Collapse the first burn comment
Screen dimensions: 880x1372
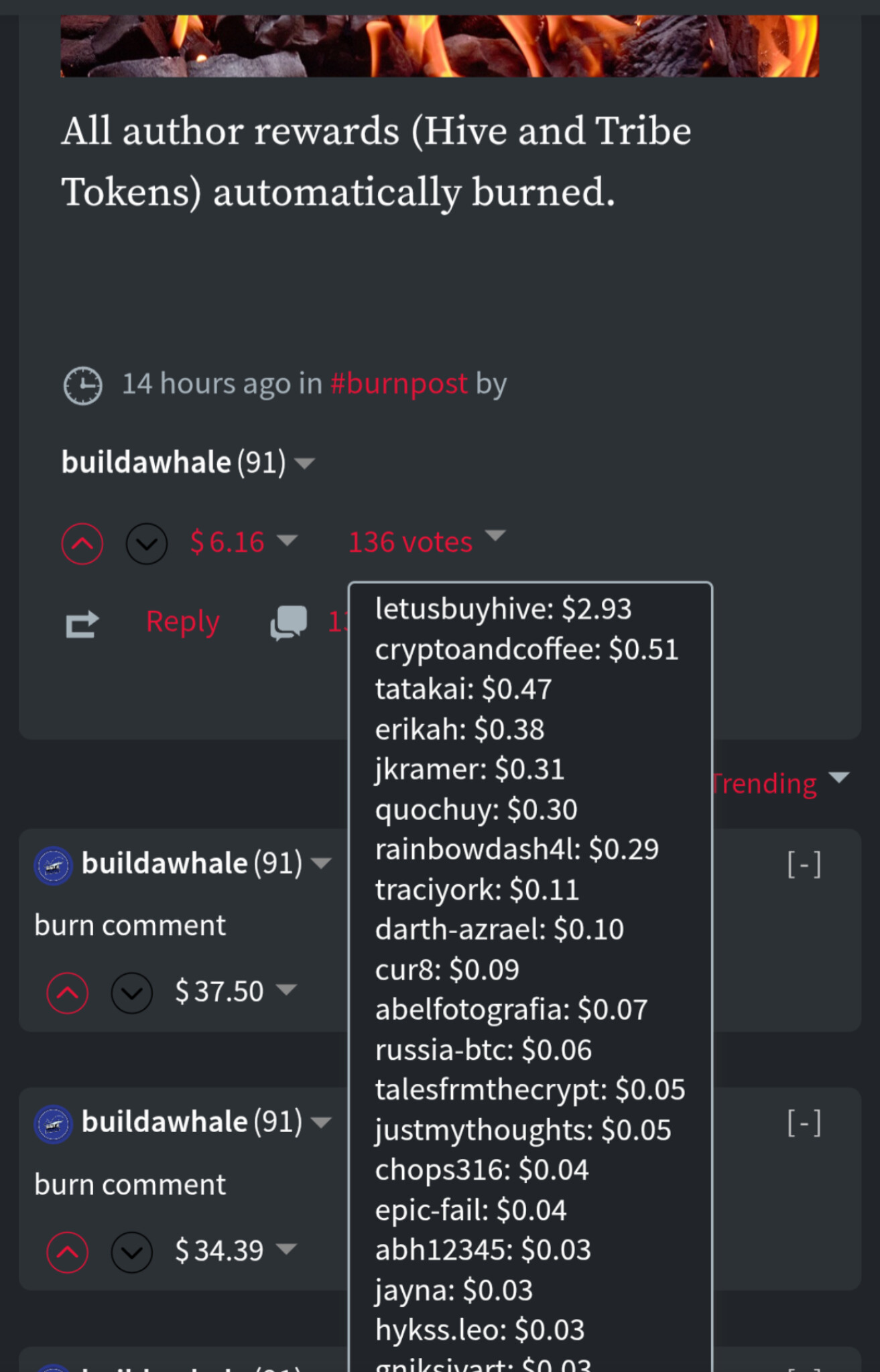coord(804,864)
